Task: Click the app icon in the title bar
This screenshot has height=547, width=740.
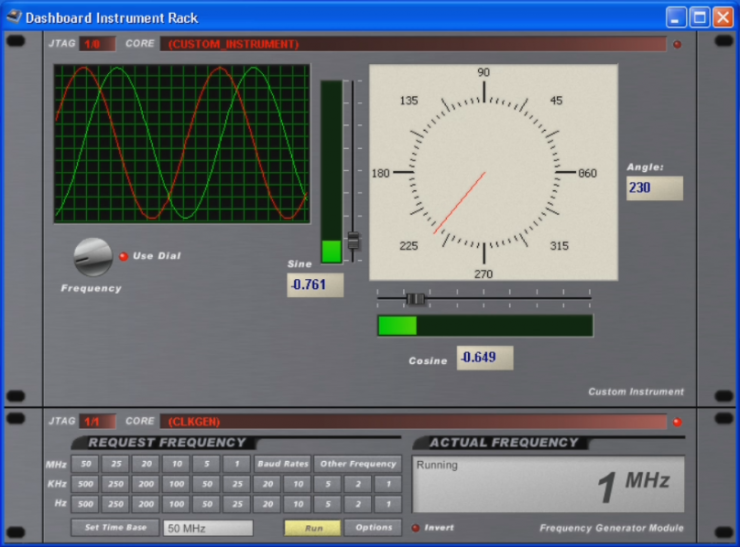Action: click(x=14, y=17)
